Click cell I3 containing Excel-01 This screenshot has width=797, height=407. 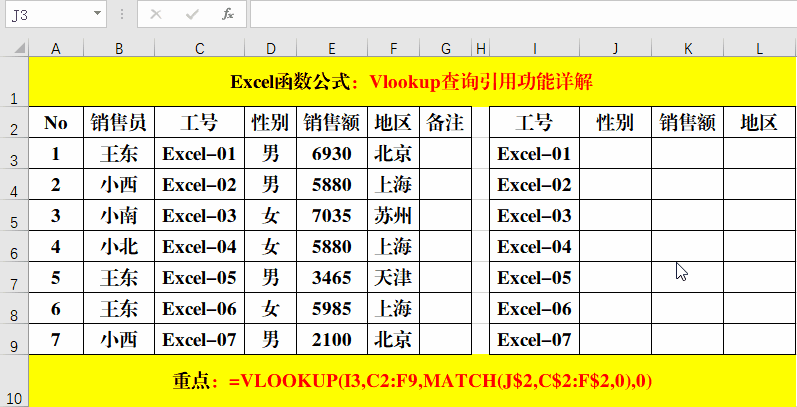click(534, 153)
